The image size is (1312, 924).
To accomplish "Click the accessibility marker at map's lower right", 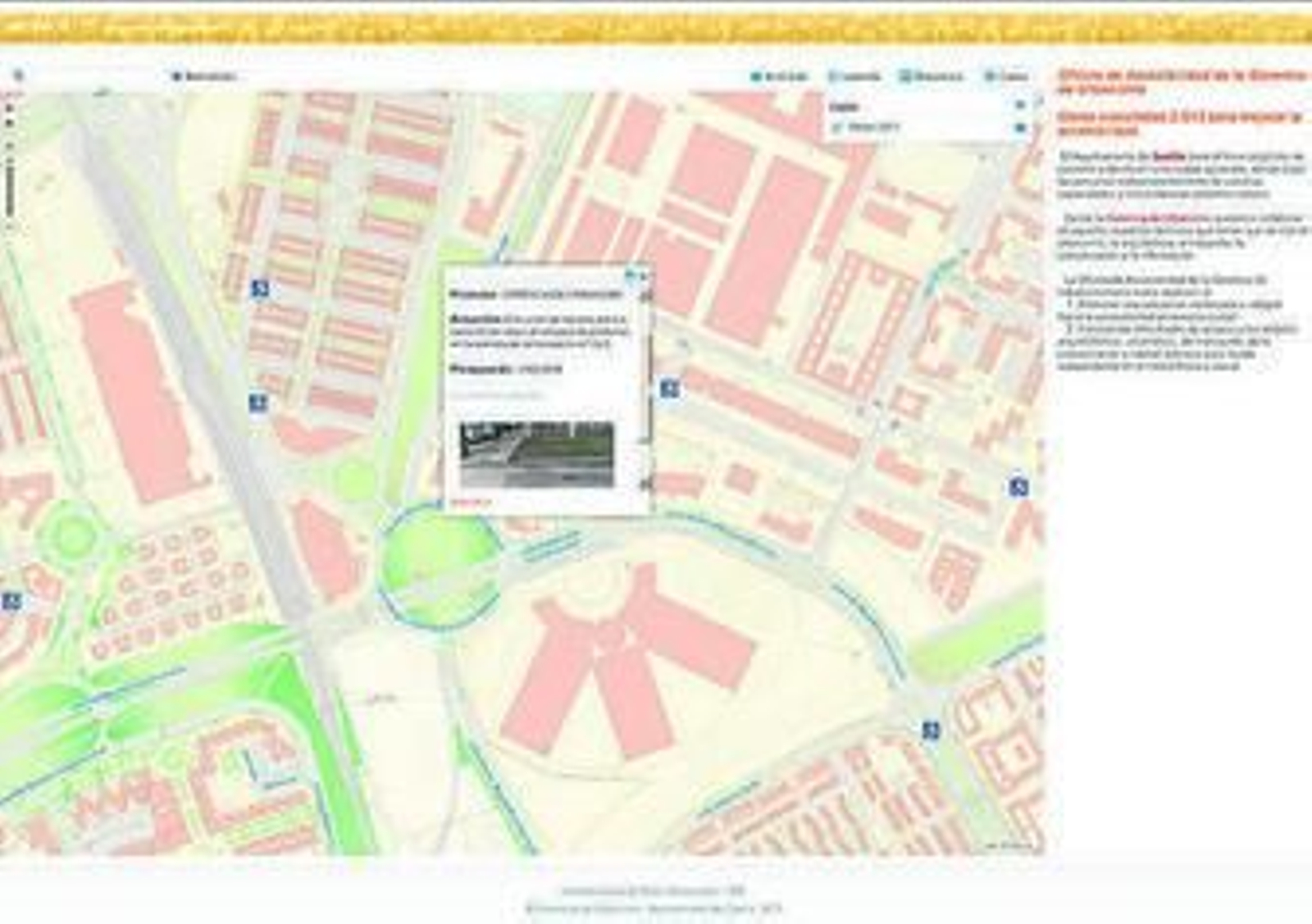I will point(930,730).
